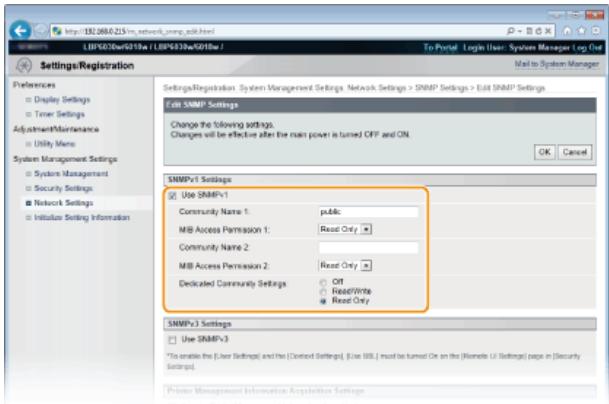Toggle the Use SNMPv1 checkbox
This screenshot has height=404, width=609.
point(172,195)
